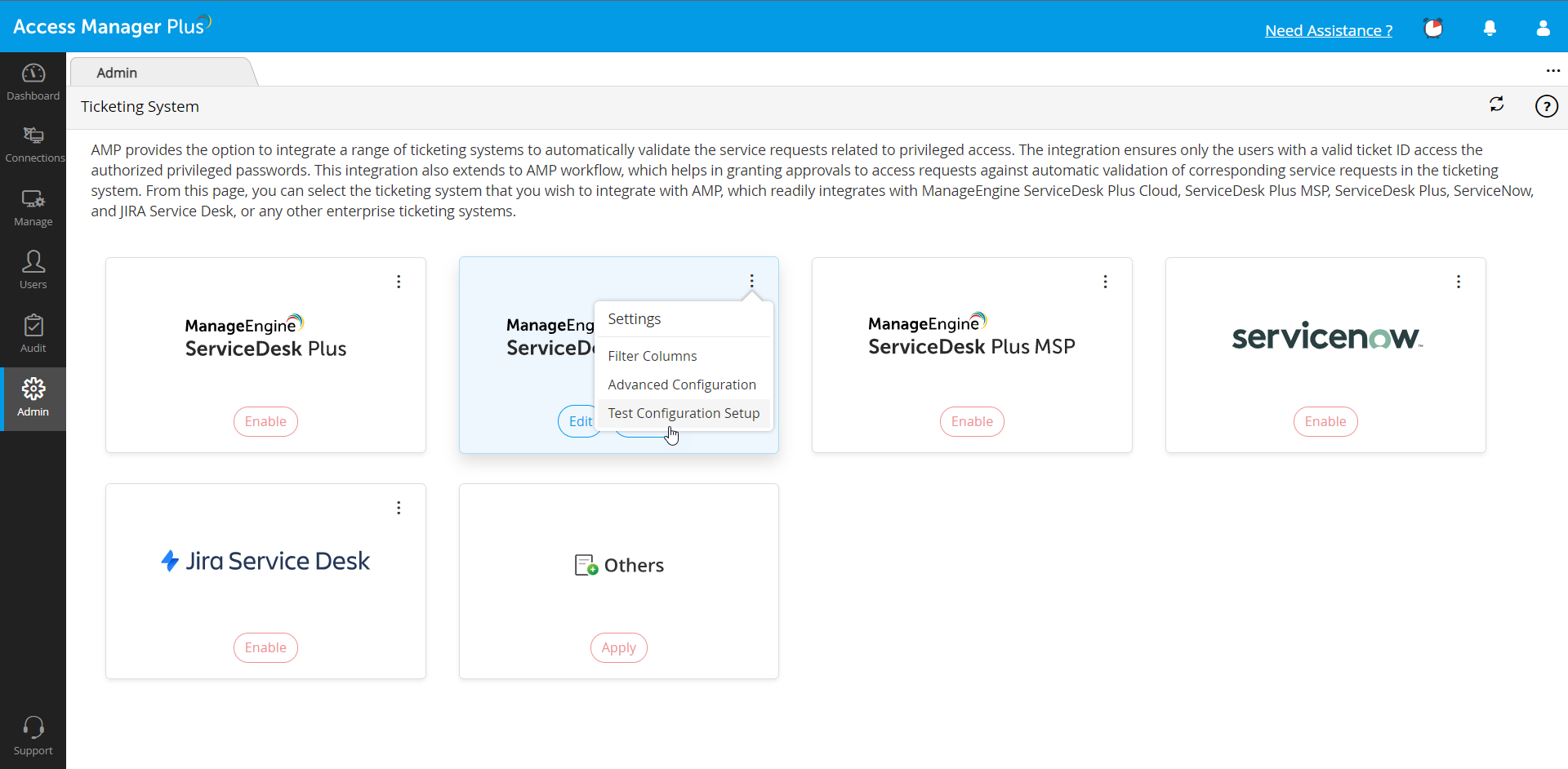
Task: Open the more options ellipsis near top right
Action: click(x=1552, y=71)
